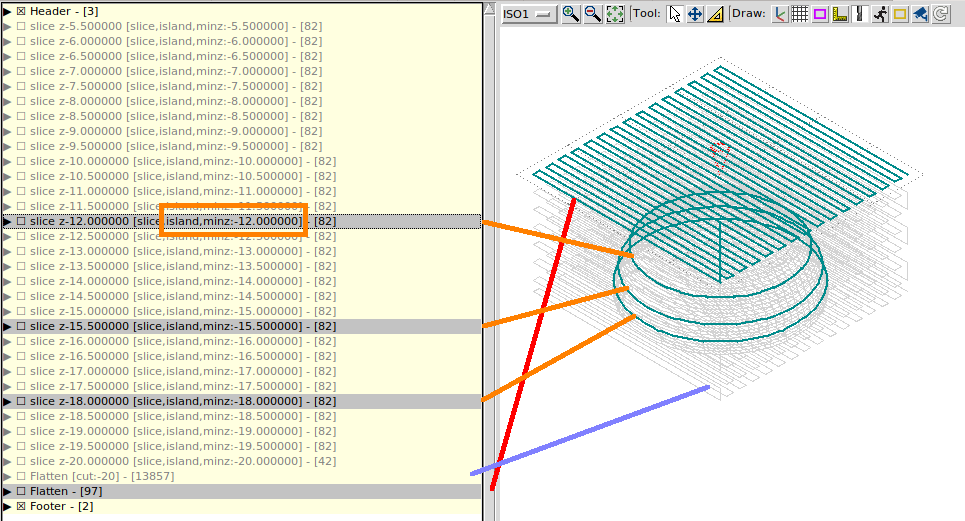Pick the triangle ruler measuring tool

715,14
